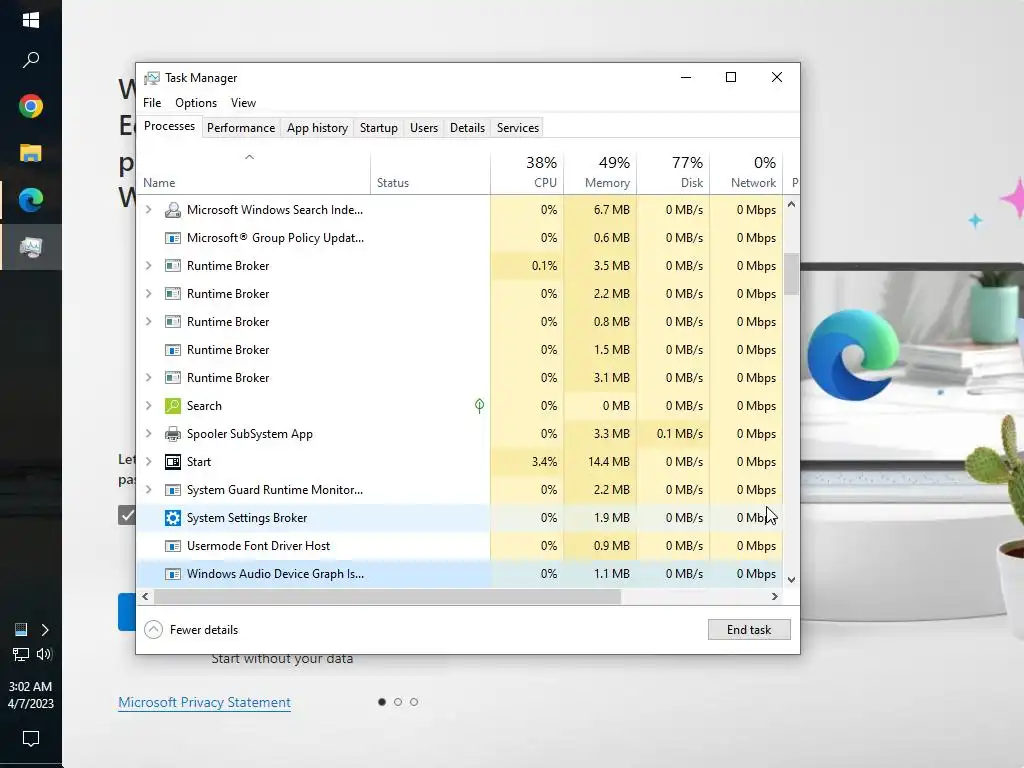This screenshot has width=1024, height=768.
Task: Toggle the checkbox behind Task Manager
Action: click(x=127, y=515)
